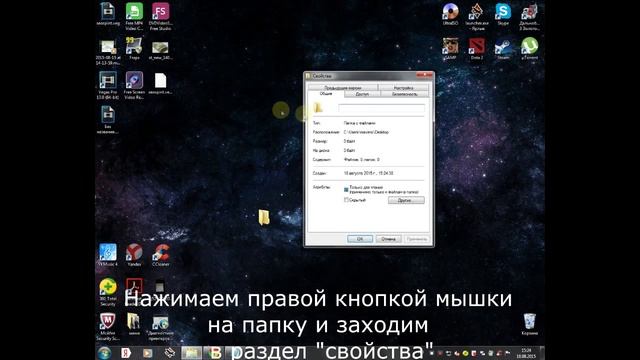Image resolution: width=640 pixels, height=360 pixels.
Task: Open the Fraps desktop shortcut
Action: coord(134,49)
